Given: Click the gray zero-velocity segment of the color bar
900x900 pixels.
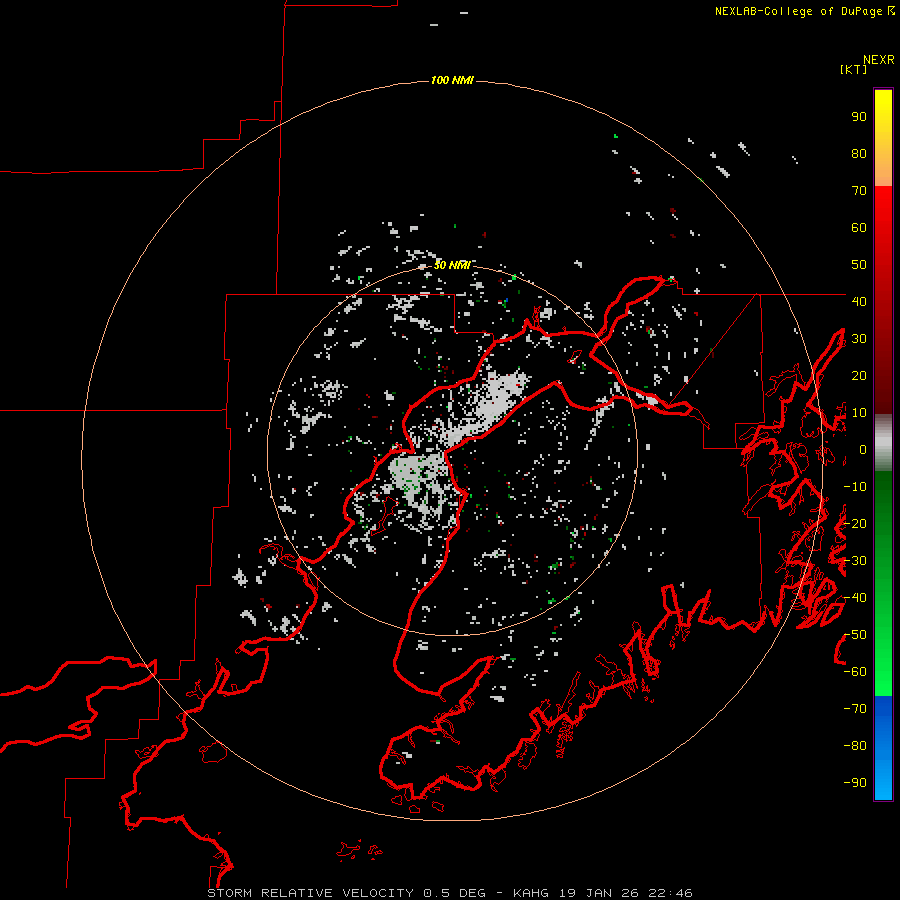Looking at the screenshot, I should pyautogui.click(x=883, y=443).
